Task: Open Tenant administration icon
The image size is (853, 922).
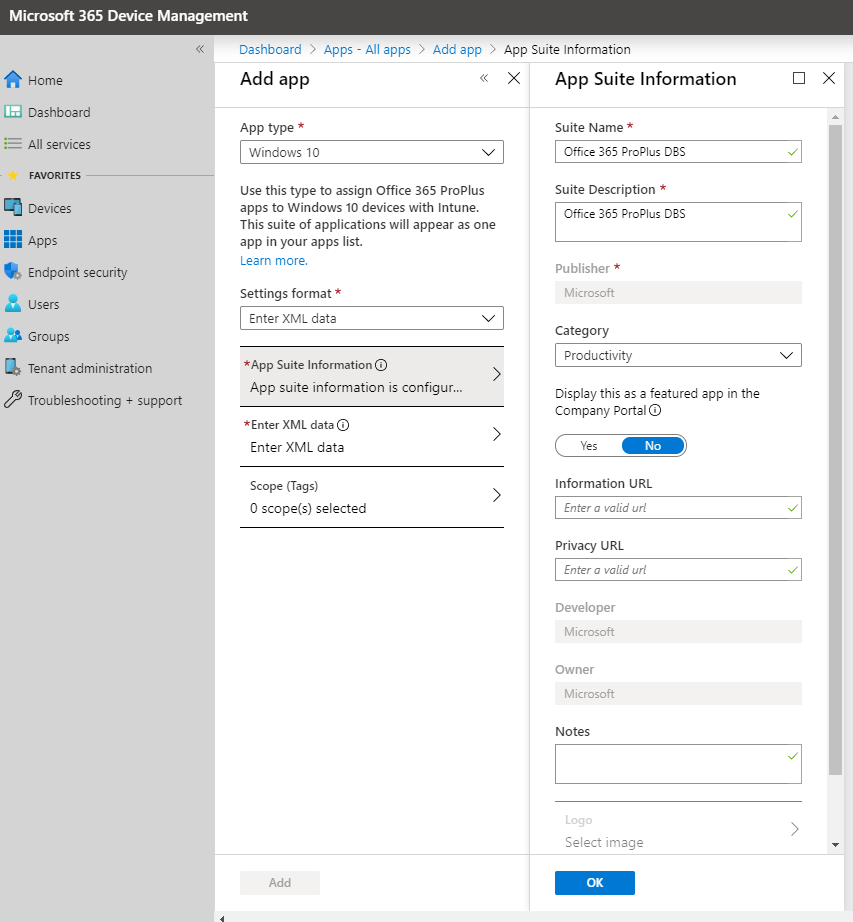Action: coord(13,368)
